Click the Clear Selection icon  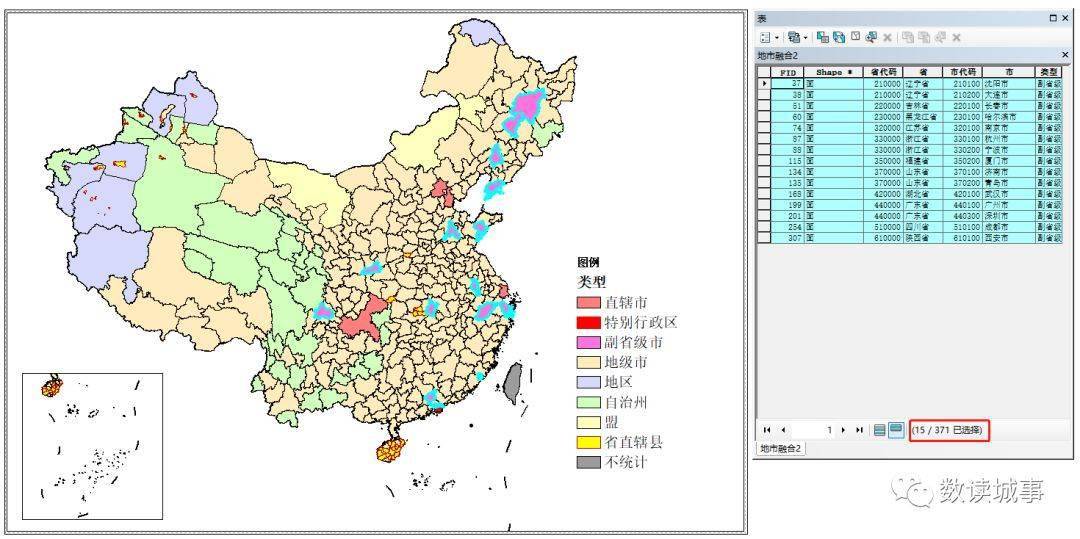point(855,36)
